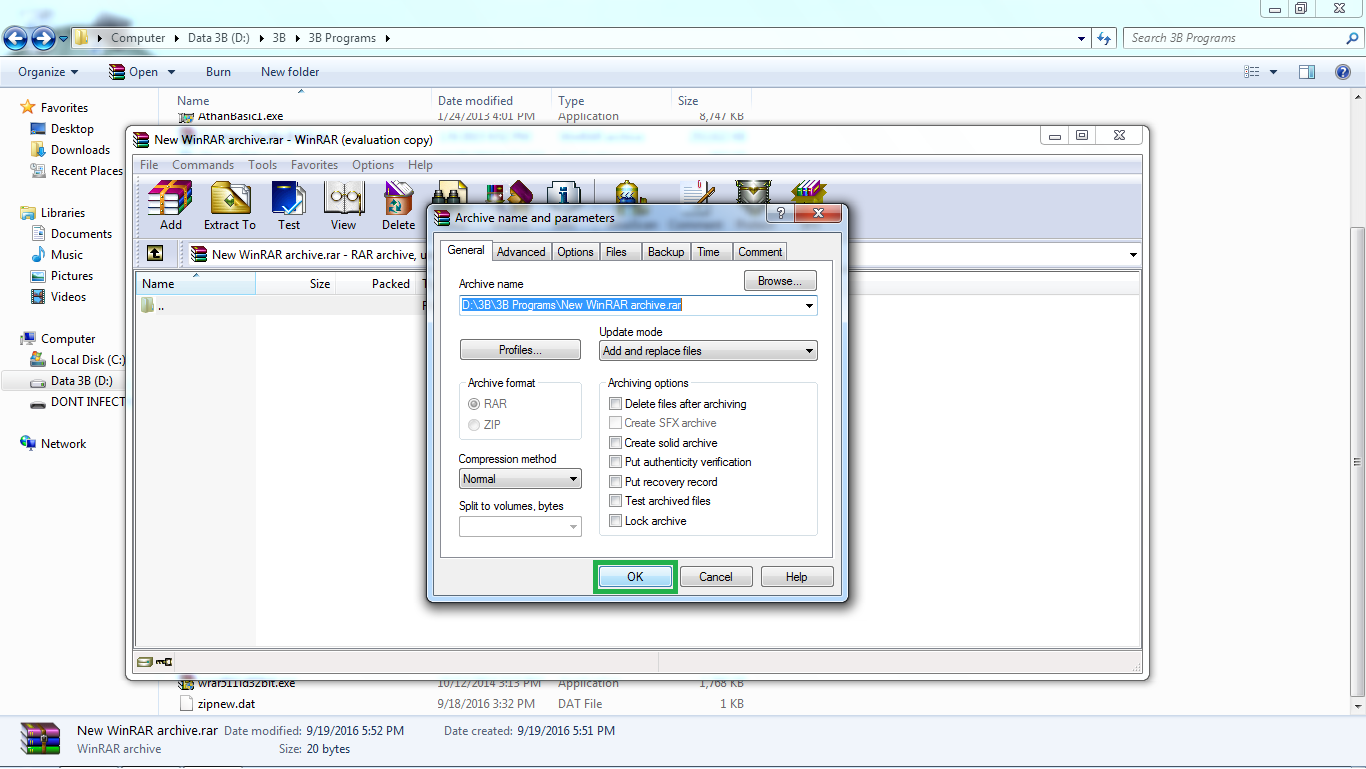The image size is (1366, 769).
Task: Enable Delete files after archiving
Action: point(616,404)
